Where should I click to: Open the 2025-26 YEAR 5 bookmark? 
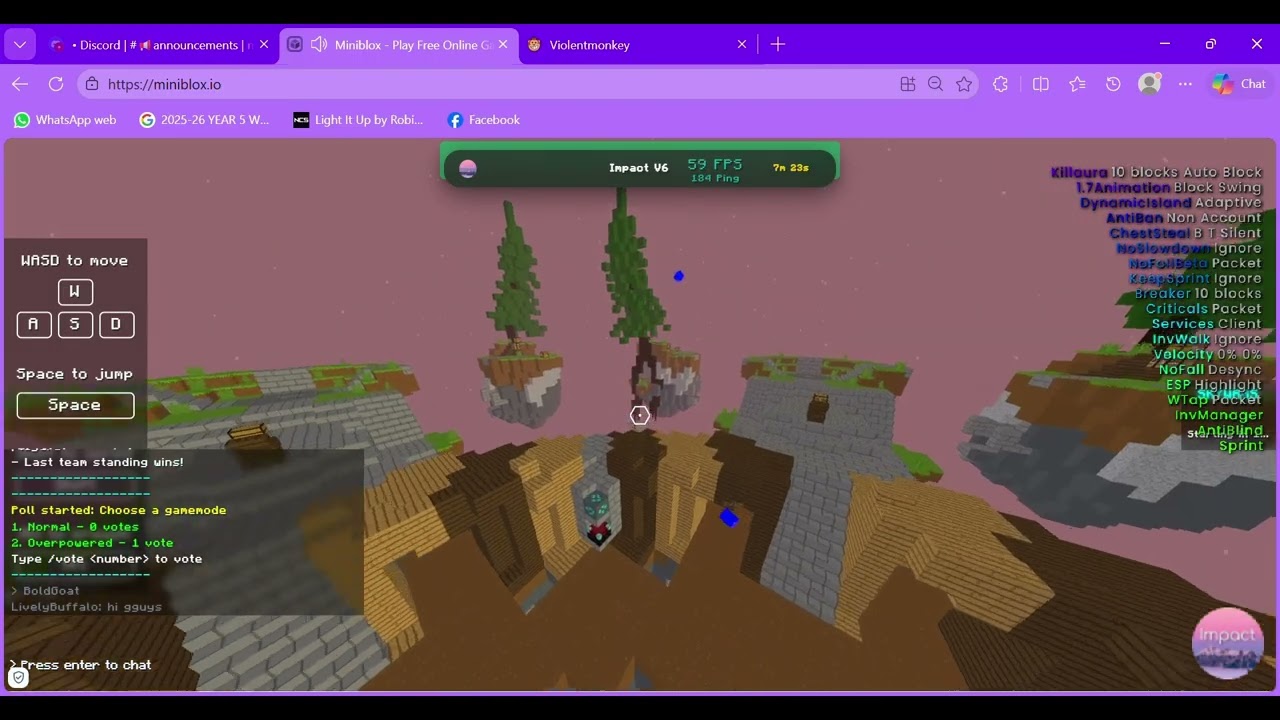coord(204,120)
